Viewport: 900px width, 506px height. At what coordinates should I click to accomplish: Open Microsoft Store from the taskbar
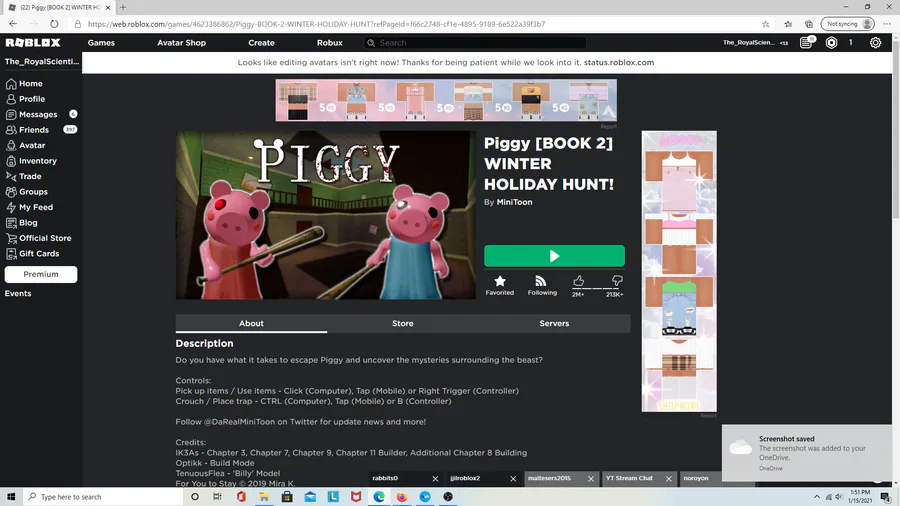coord(287,497)
